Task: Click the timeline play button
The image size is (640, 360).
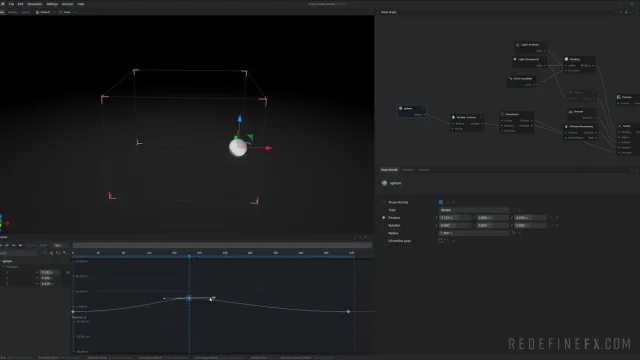Action: pos(7,245)
